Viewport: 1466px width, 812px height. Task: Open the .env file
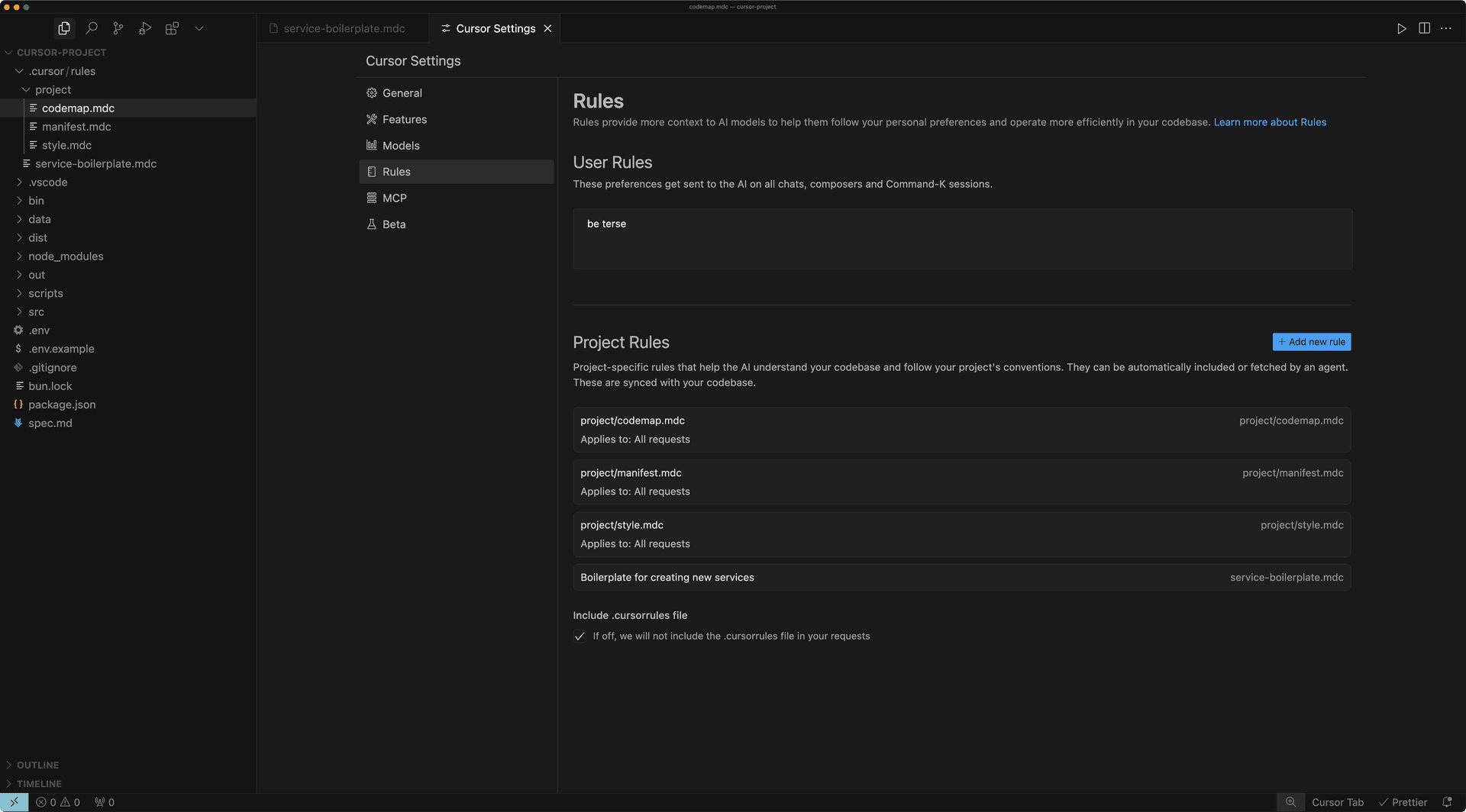[x=128, y=330]
